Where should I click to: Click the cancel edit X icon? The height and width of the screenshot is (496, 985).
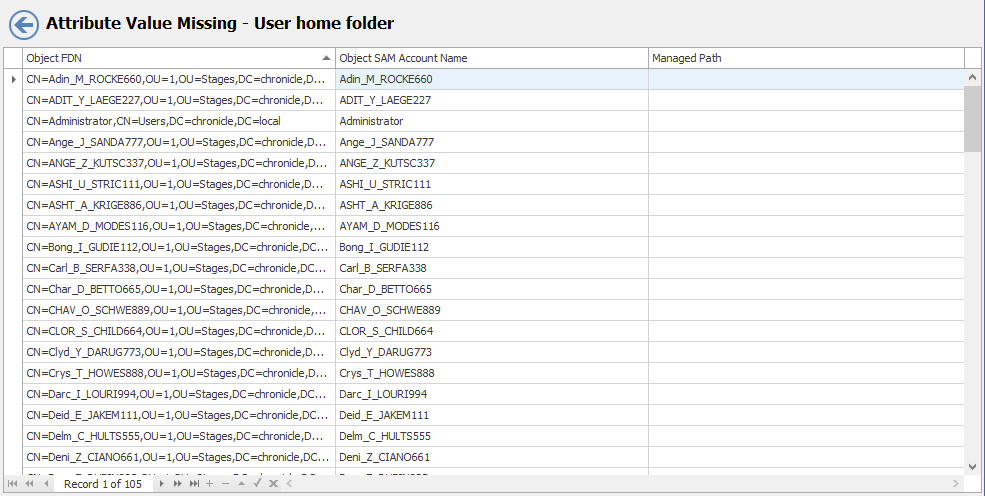tap(273, 484)
